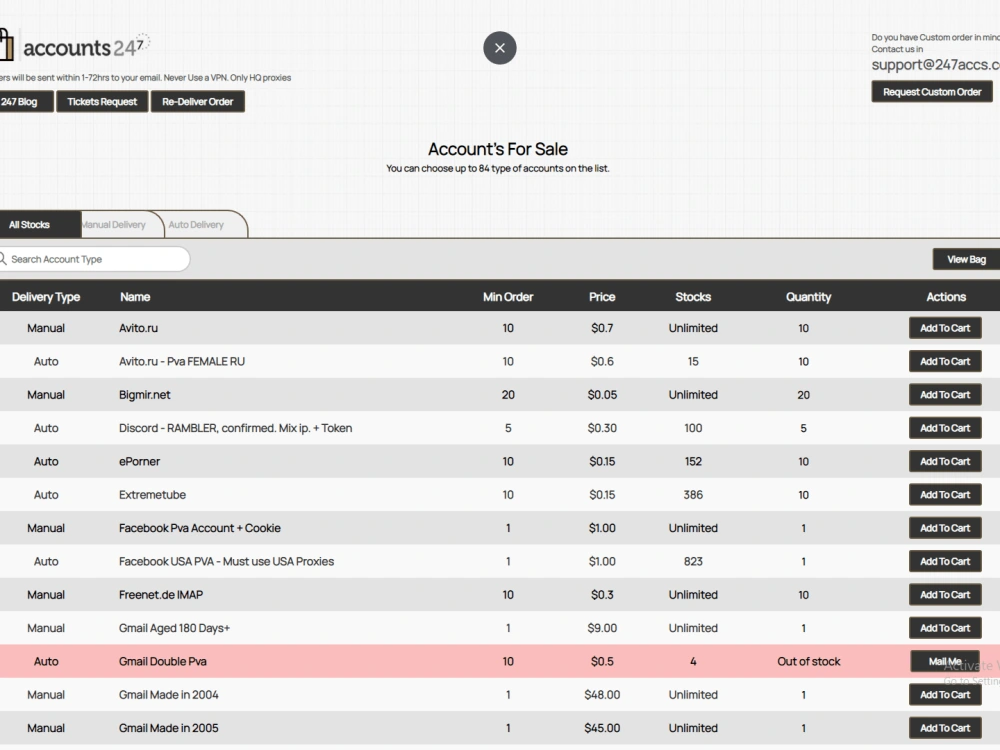Image resolution: width=1000 pixels, height=750 pixels.
Task: Add Gmail Made in 2005 to cart
Action: click(x=945, y=728)
